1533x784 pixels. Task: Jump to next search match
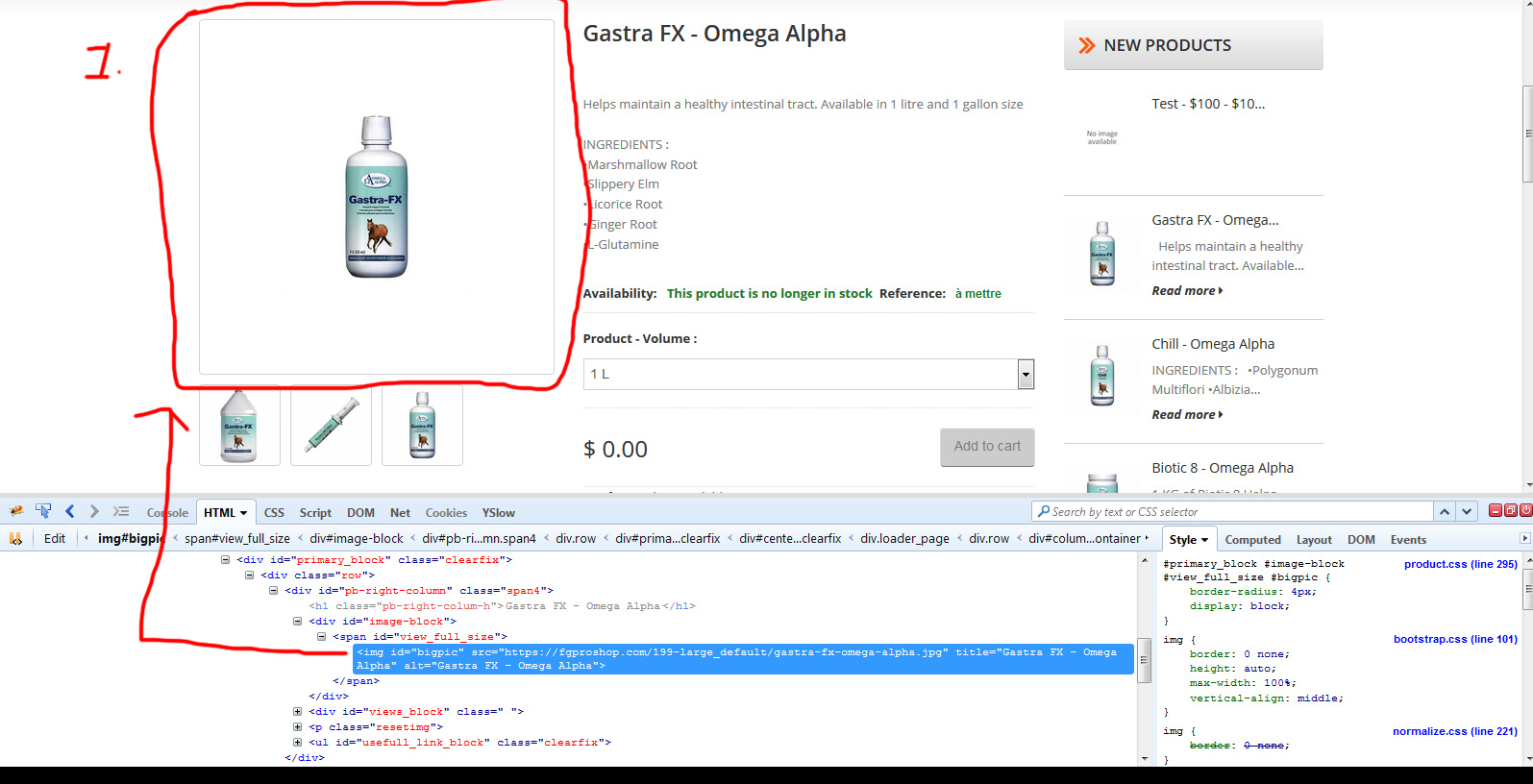(1467, 511)
